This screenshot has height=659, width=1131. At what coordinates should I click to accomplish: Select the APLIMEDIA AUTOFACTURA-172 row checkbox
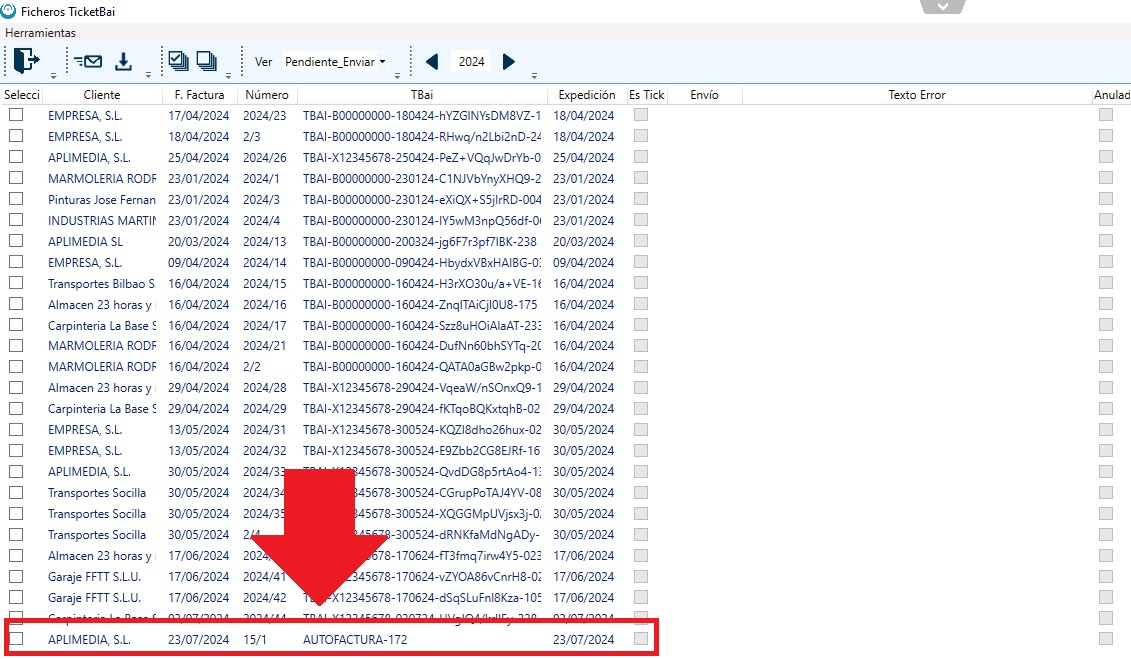pyautogui.click(x=16, y=639)
